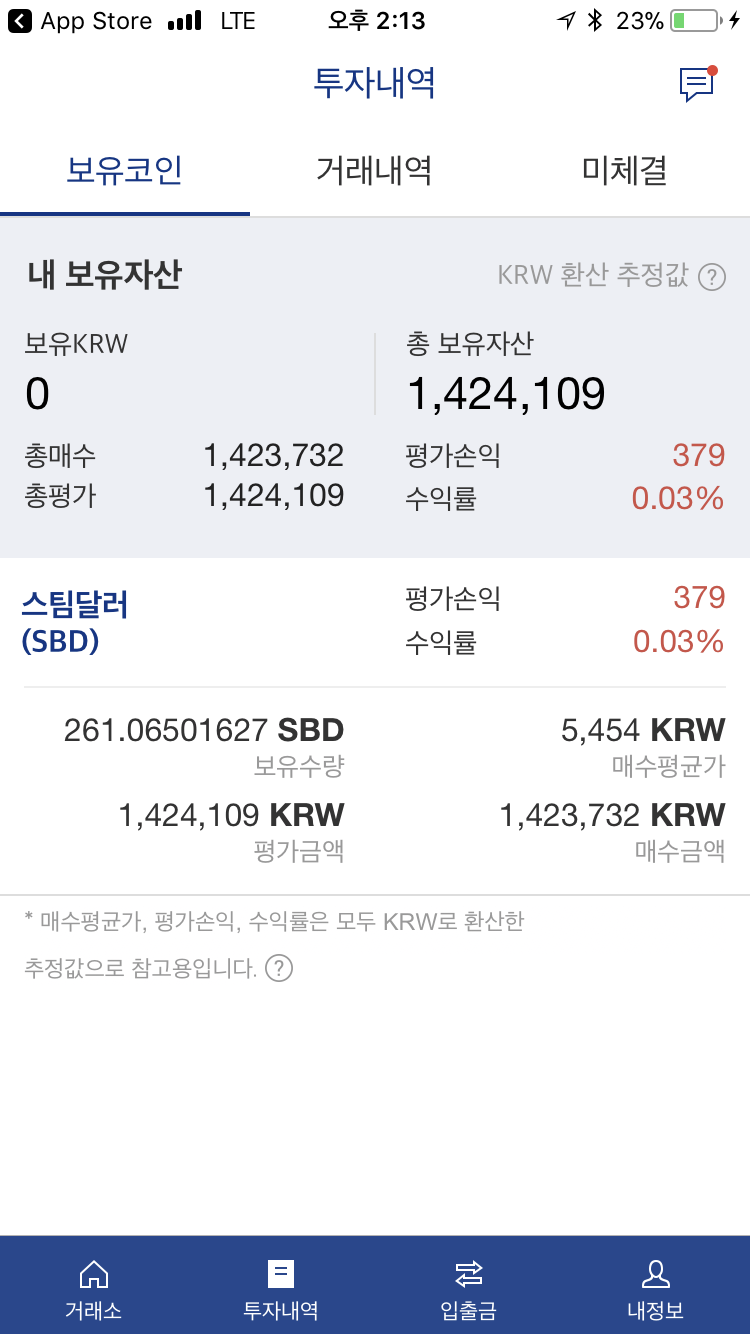Open the 내정보 profile icon
Image resolution: width=750 pixels, height=1334 pixels.
655,1274
